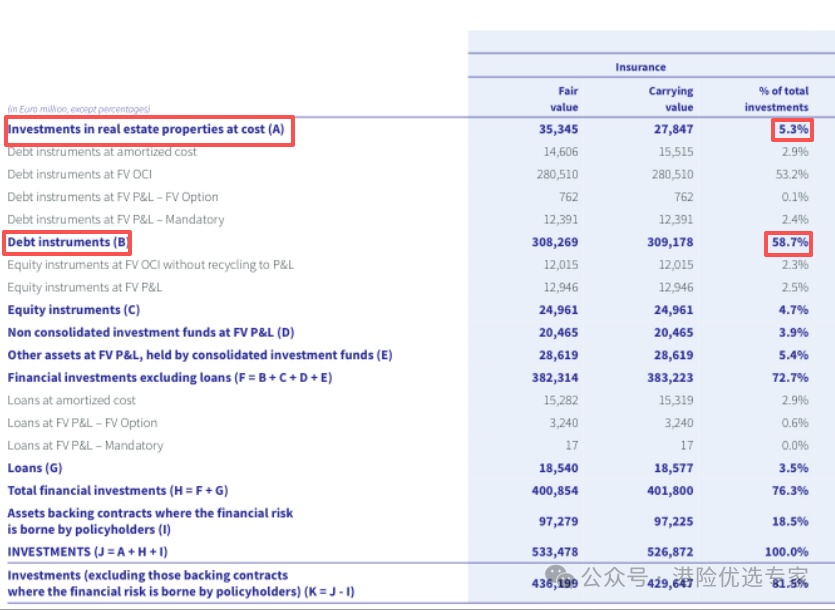Select the 0.1% percentage value
This screenshot has width=835, height=610.
tap(795, 197)
